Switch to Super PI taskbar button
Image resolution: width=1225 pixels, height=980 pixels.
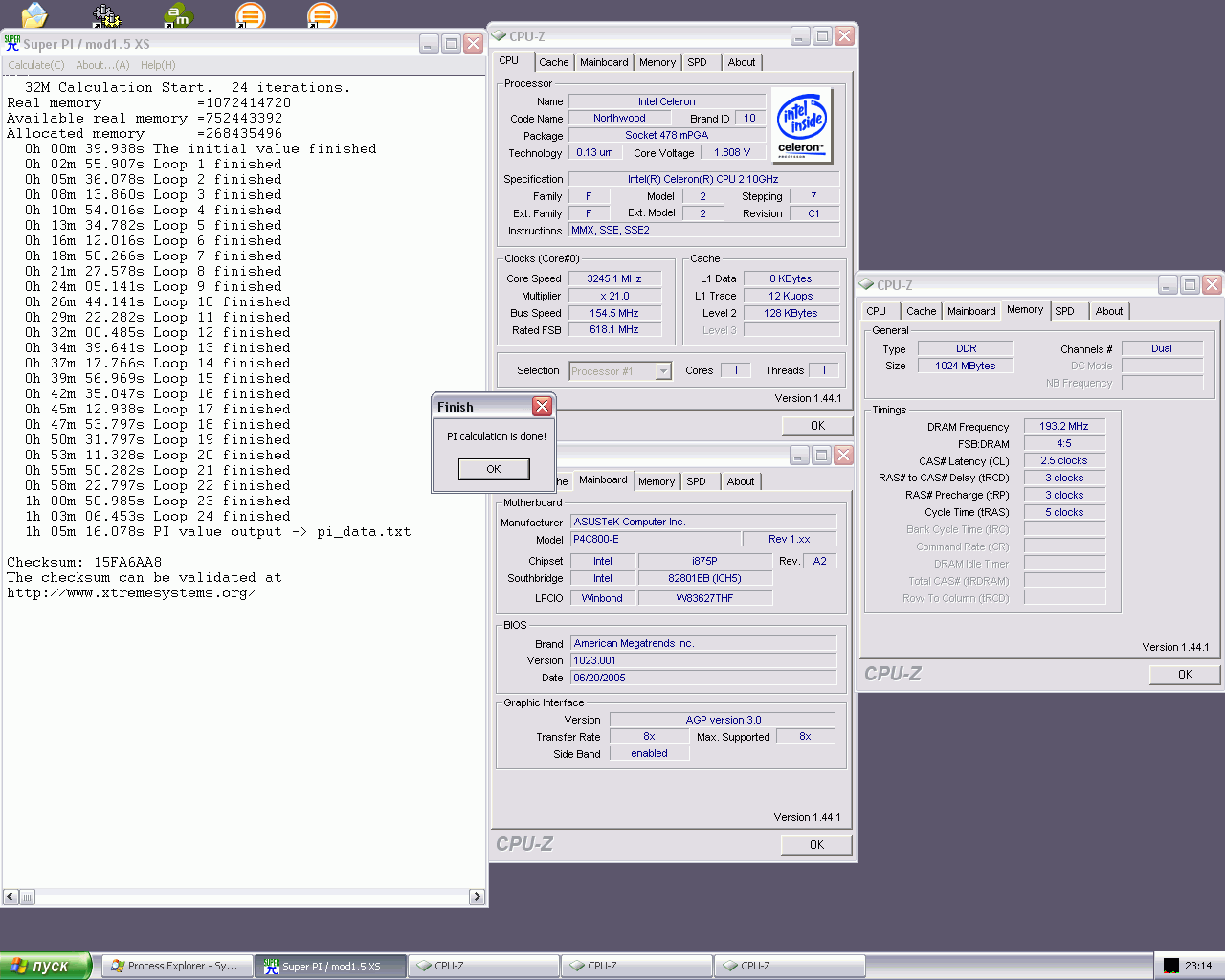click(330, 967)
